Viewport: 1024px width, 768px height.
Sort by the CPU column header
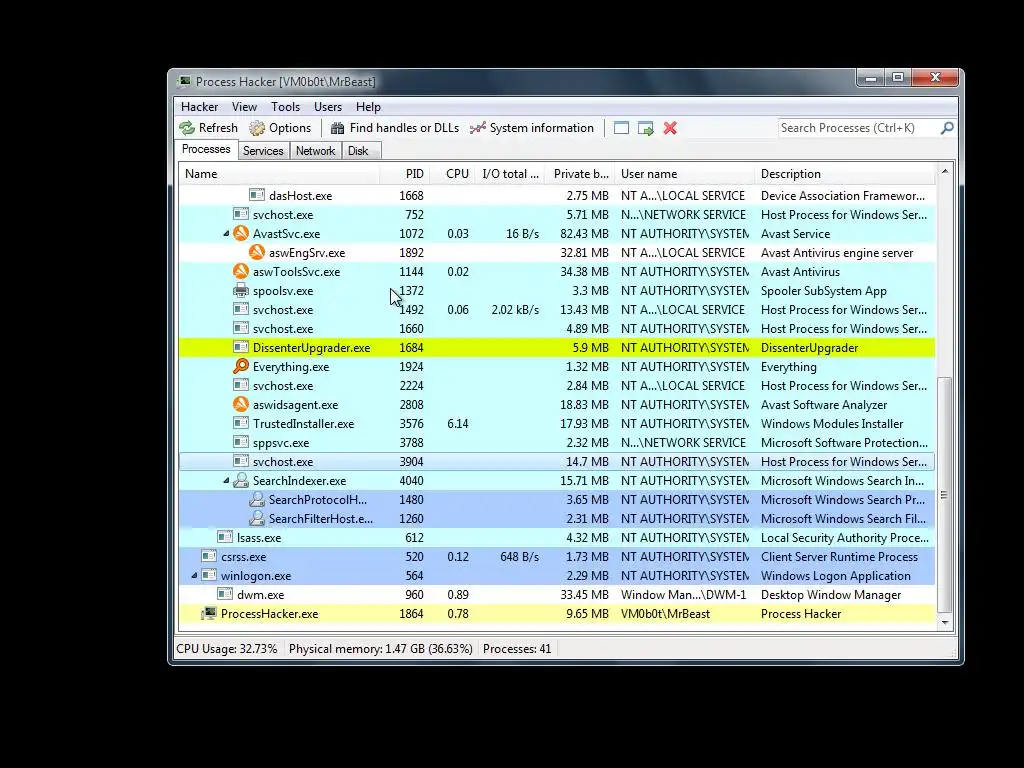tap(453, 174)
